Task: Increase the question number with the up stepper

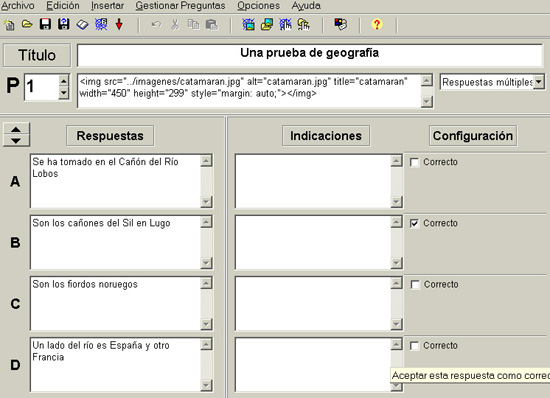Action: tap(63, 82)
